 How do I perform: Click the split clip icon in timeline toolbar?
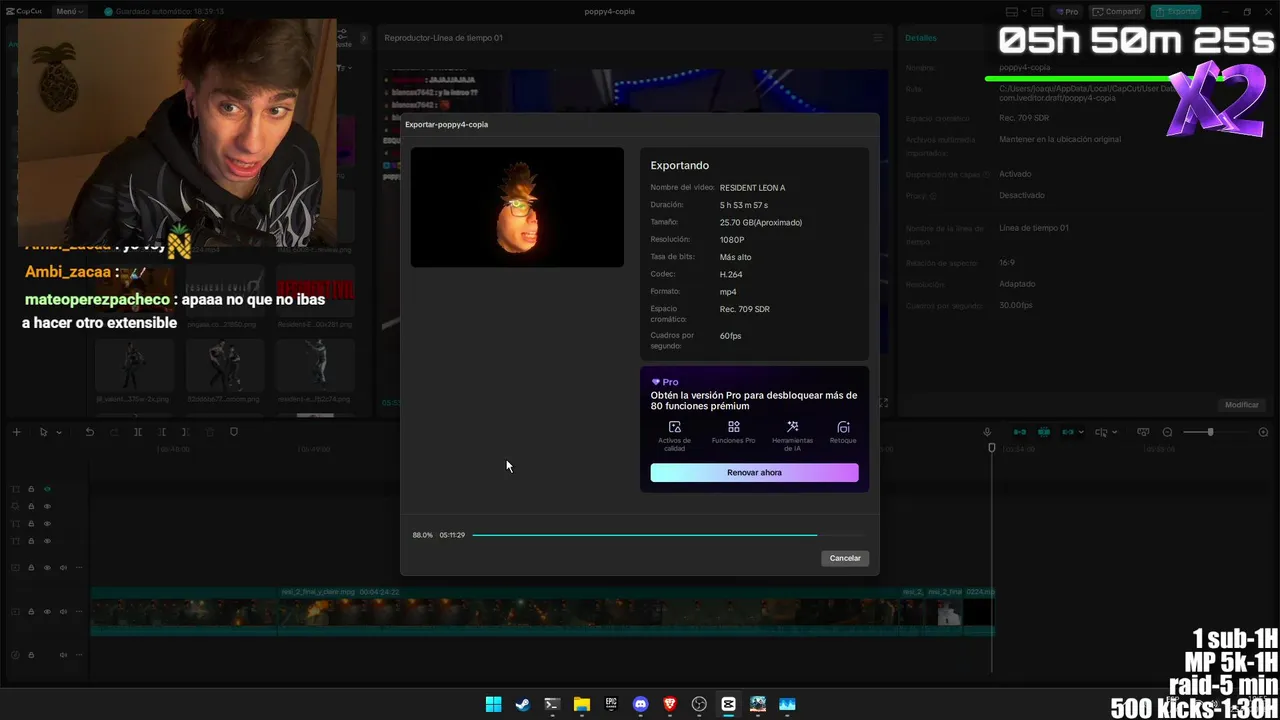138,432
